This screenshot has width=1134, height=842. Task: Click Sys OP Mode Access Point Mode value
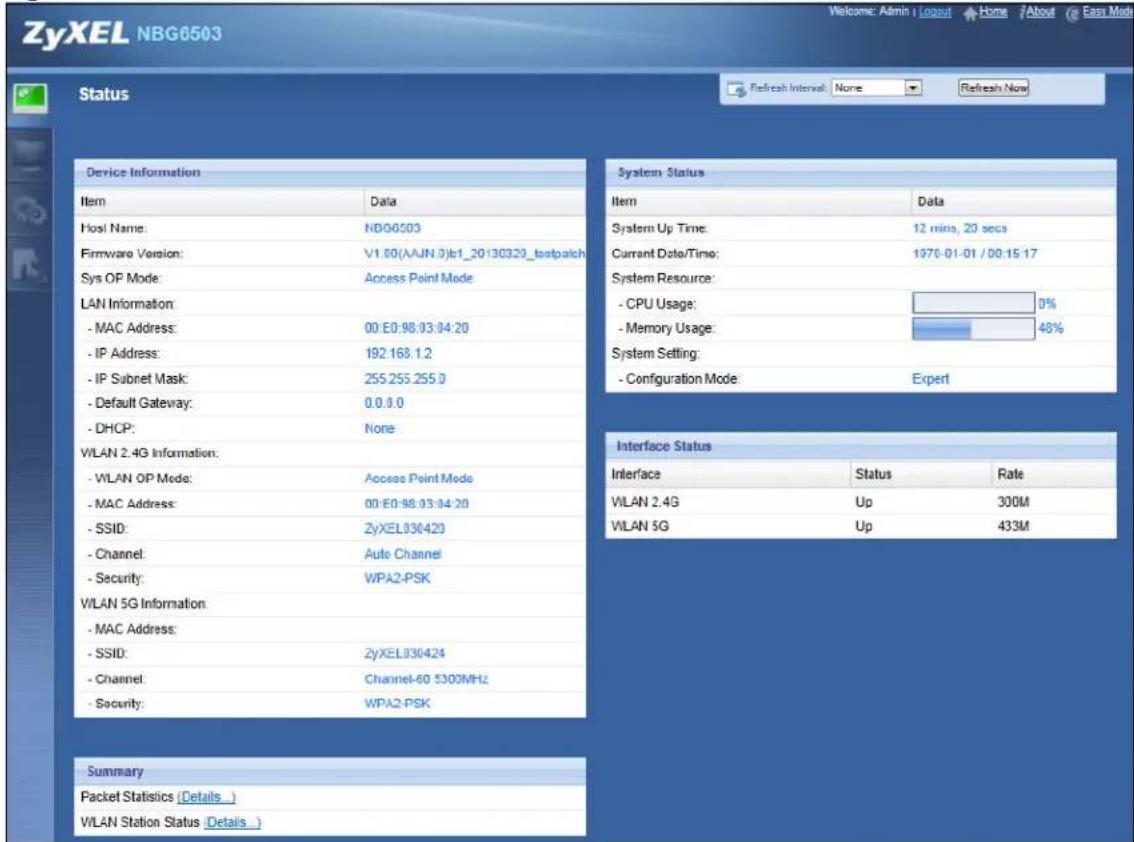coord(419,278)
